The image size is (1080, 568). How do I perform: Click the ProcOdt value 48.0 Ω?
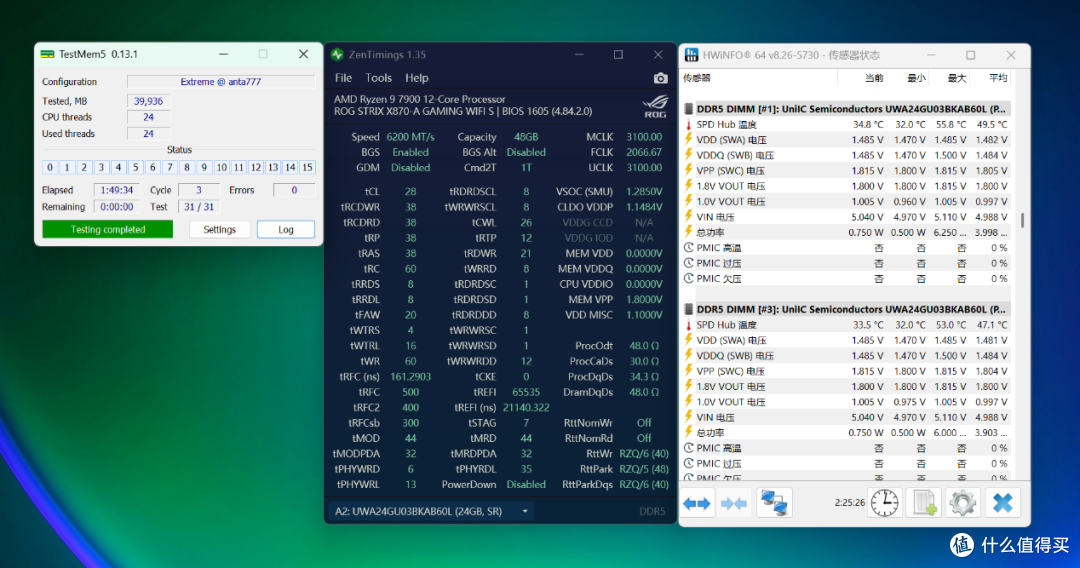pos(643,346)
